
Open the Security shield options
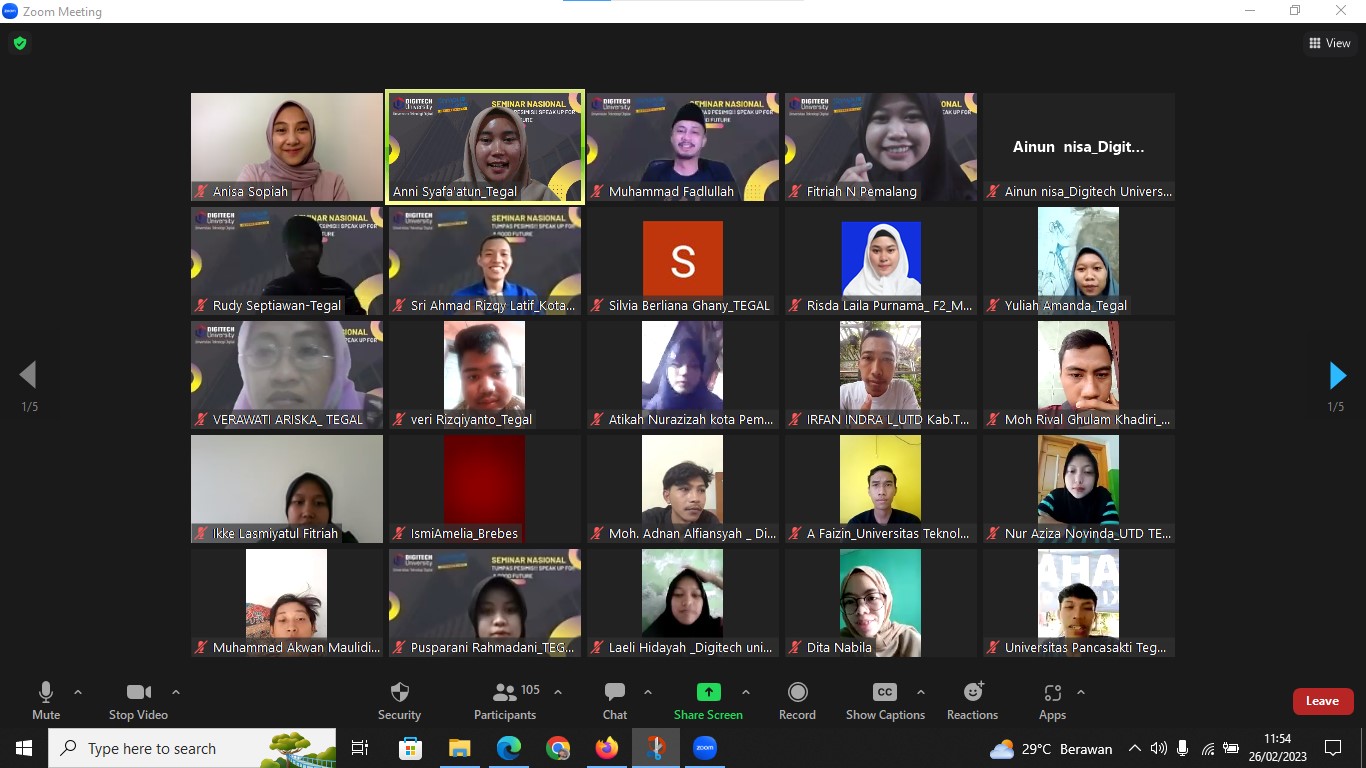[399, 700]
